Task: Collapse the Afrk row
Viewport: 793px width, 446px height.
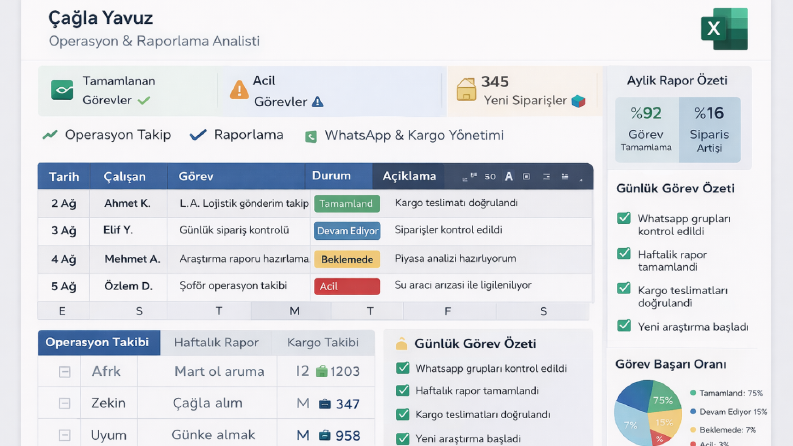Action: [x=65, y=372]
